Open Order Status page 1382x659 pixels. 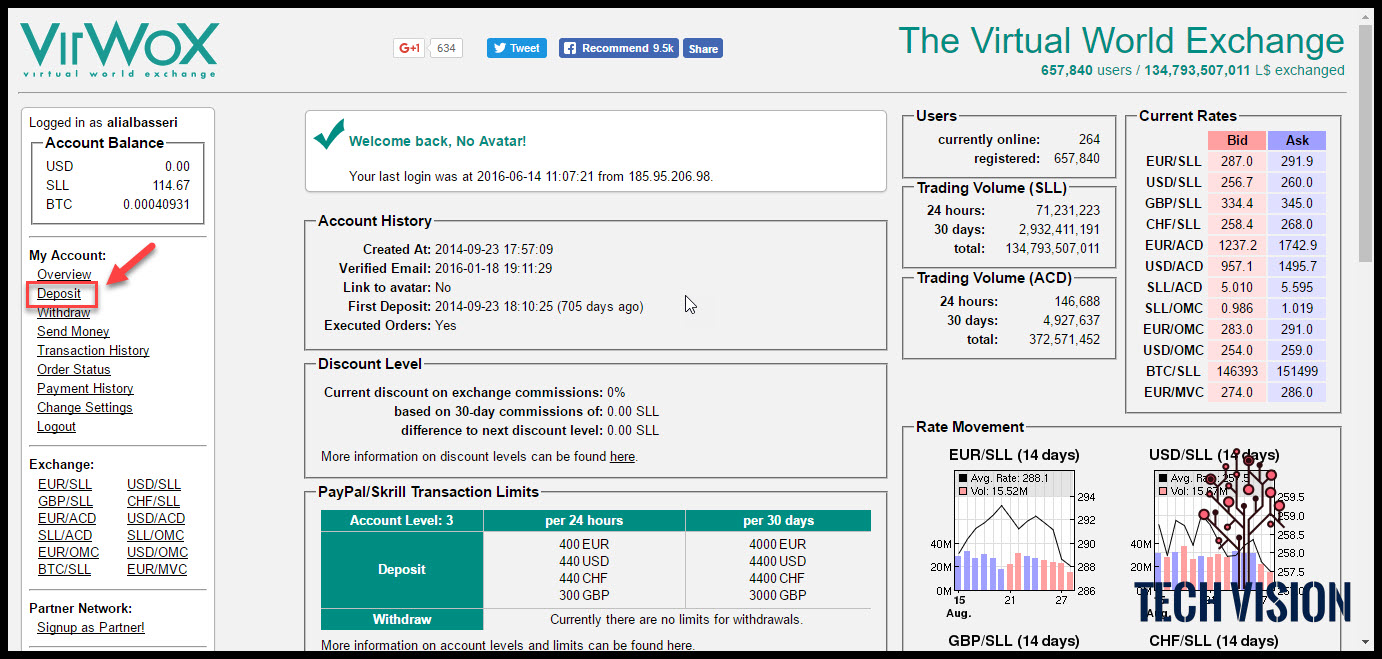[x=74, y=369]
